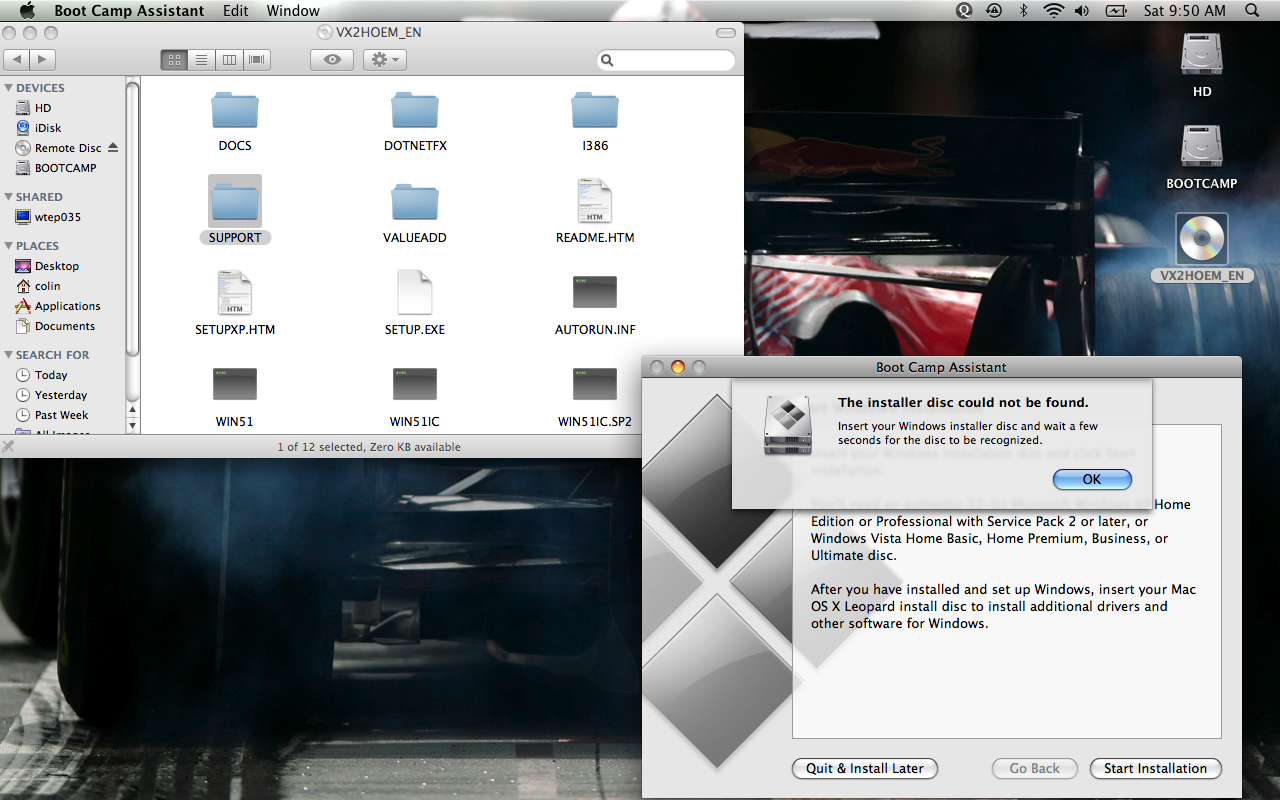Switch Finder to list view
The width and height of the screenshot is (1280, 800).
click(201, 60)
